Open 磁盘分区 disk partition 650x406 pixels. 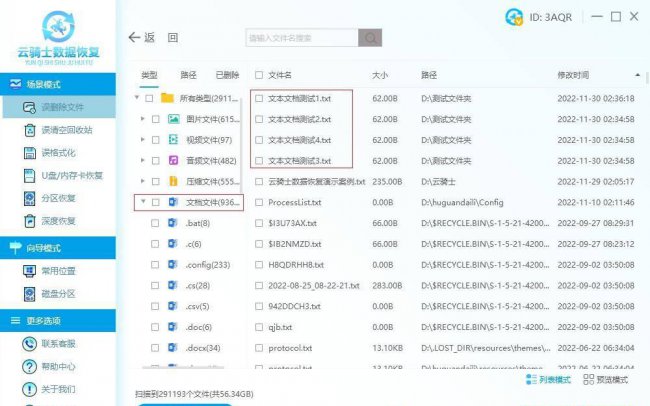50,294
